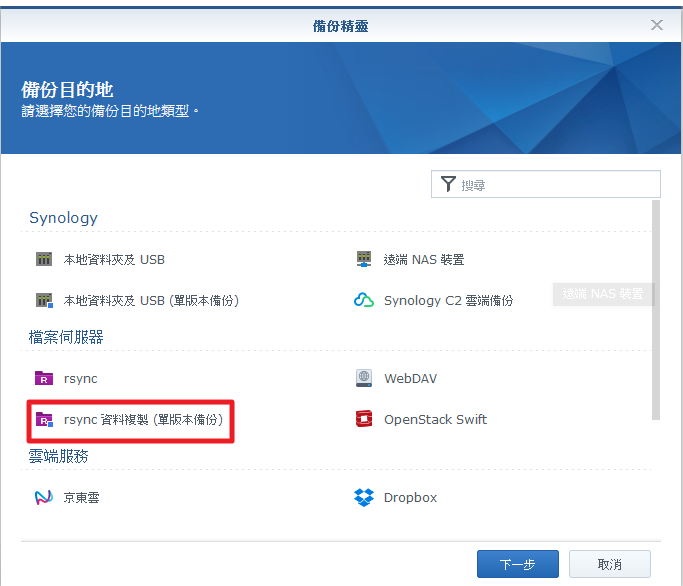Close the 備份精靈 dialog
The image size is (683, 586).
tap(657, 25)
